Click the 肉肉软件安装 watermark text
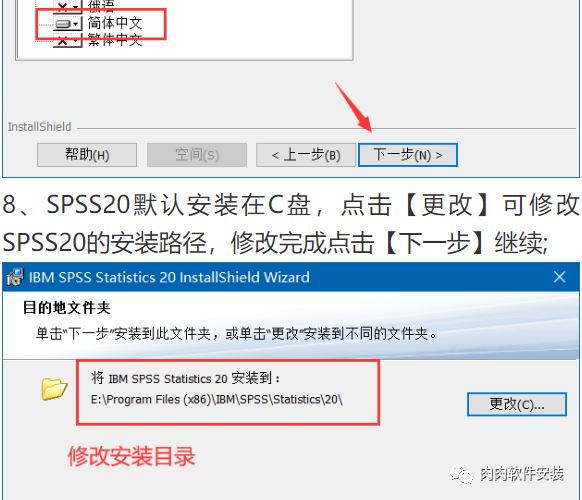 coord(522,474)
